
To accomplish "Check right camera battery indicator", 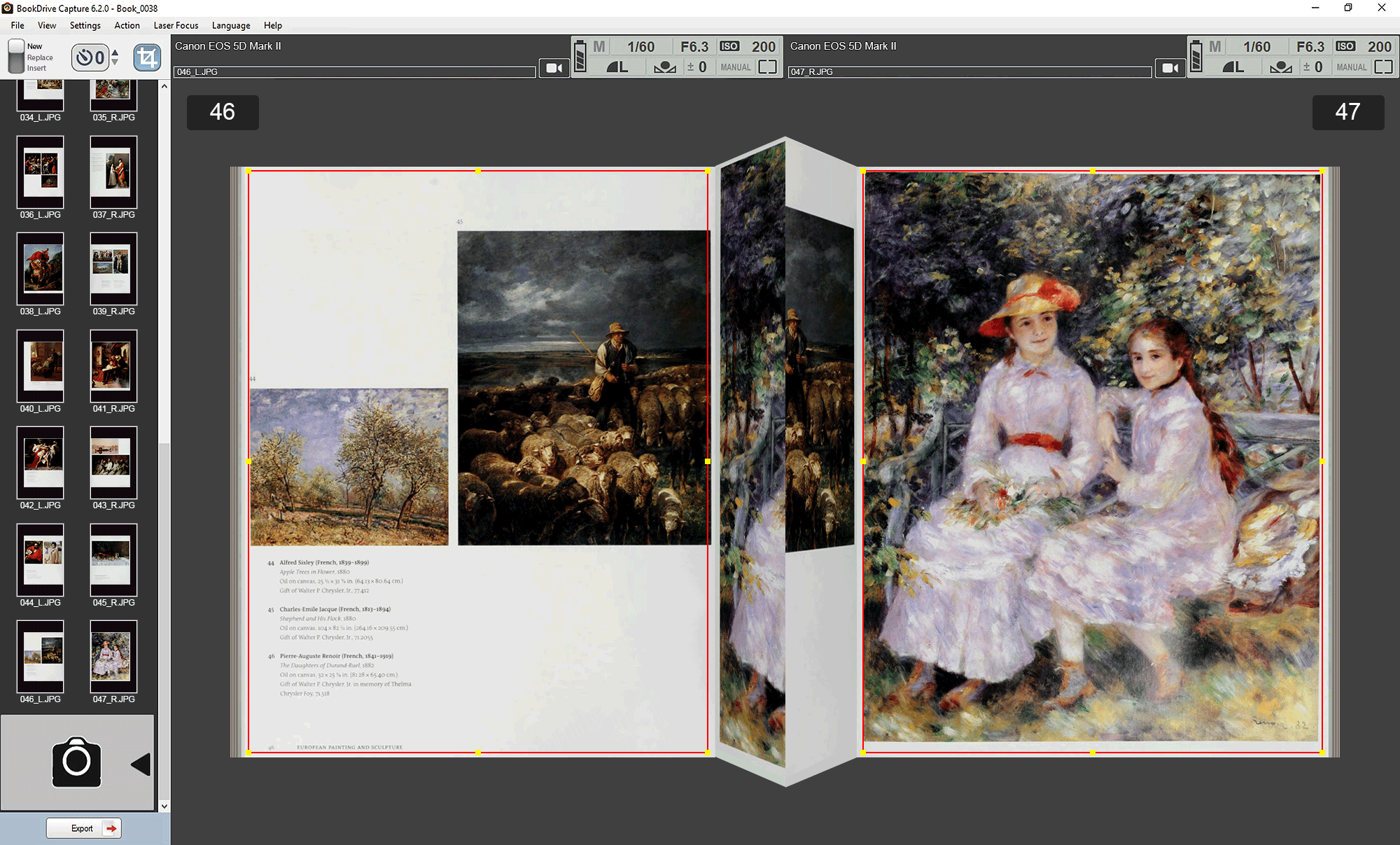I will coord(1196,57).
